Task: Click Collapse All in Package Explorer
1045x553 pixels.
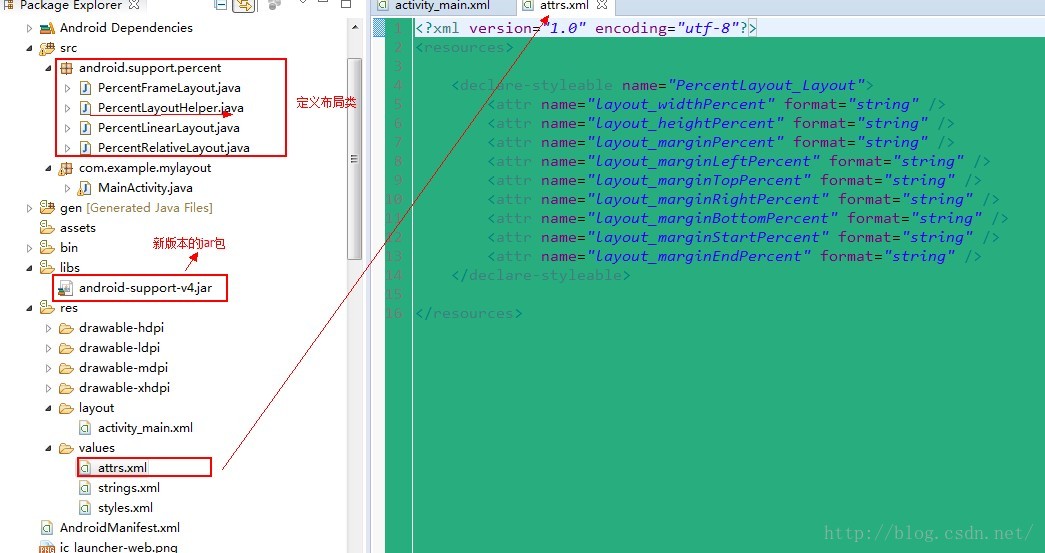Action: (x=221, y=5)
